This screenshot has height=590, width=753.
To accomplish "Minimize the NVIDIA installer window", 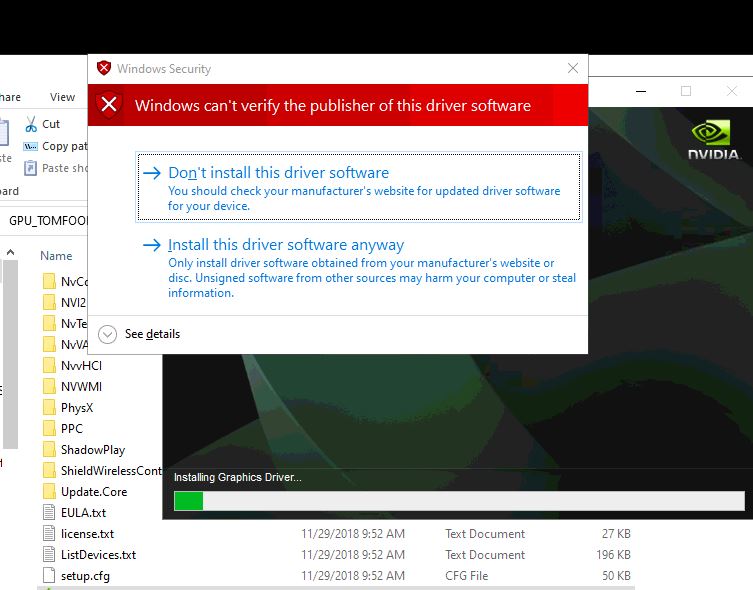I will click(641, 91).
